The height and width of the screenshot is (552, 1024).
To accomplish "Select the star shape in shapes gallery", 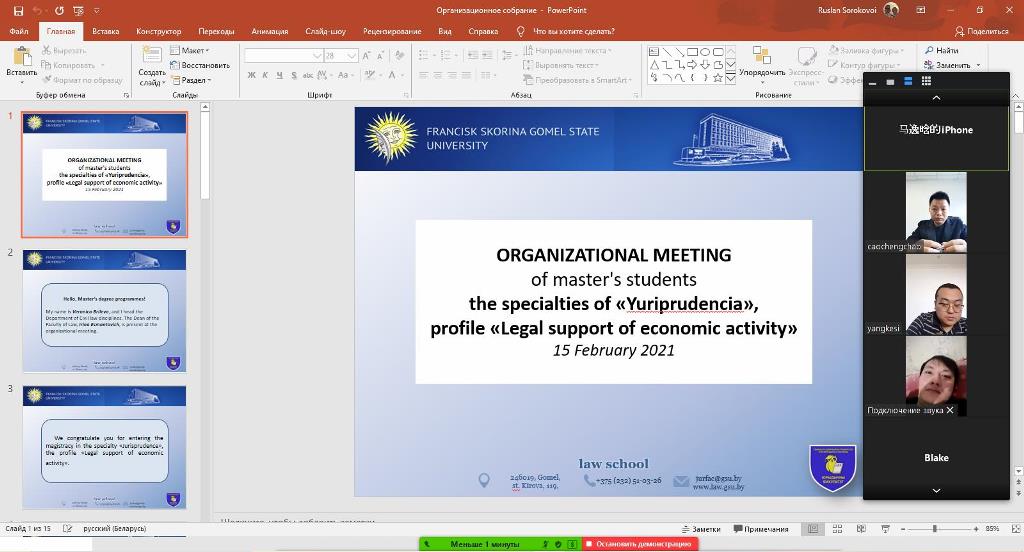I will [718, 78].
